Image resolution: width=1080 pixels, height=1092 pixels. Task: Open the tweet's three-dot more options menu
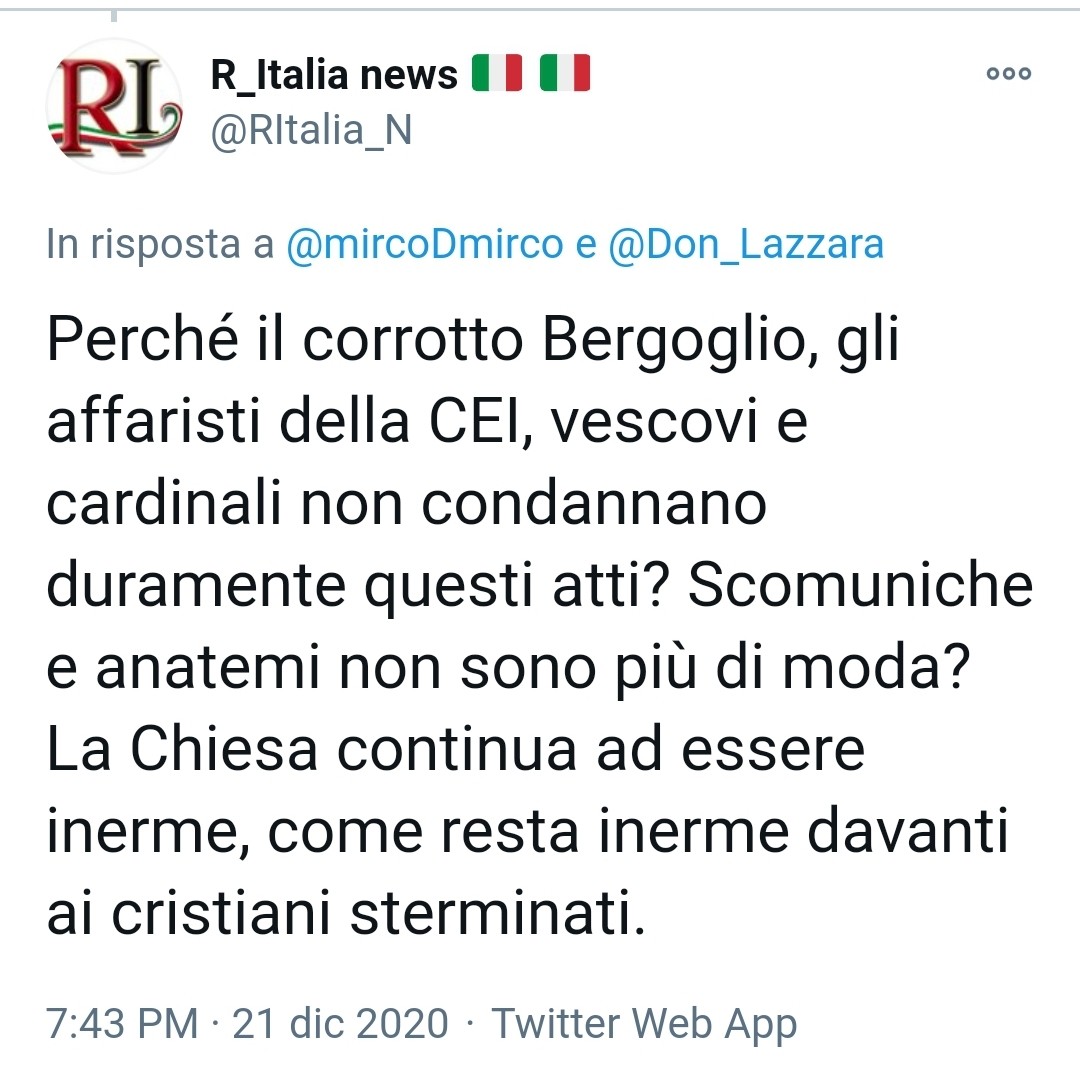click(1008, 73)
